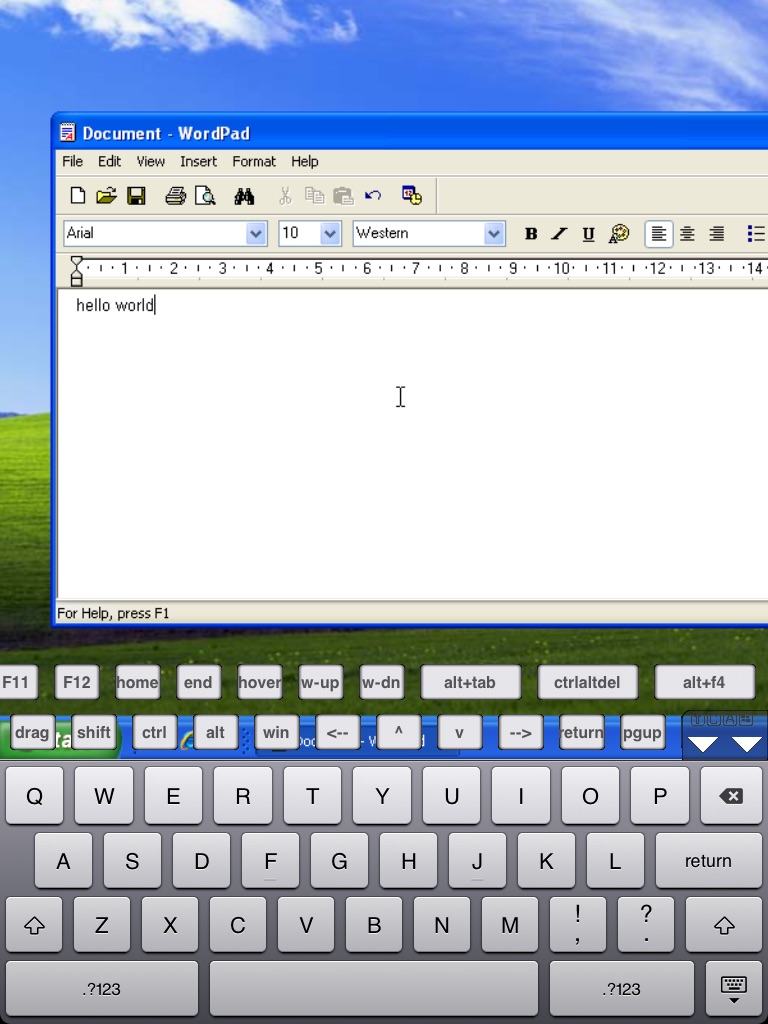
Task: Save the document with the floppy disk icon
Action: tap(136, 196)
